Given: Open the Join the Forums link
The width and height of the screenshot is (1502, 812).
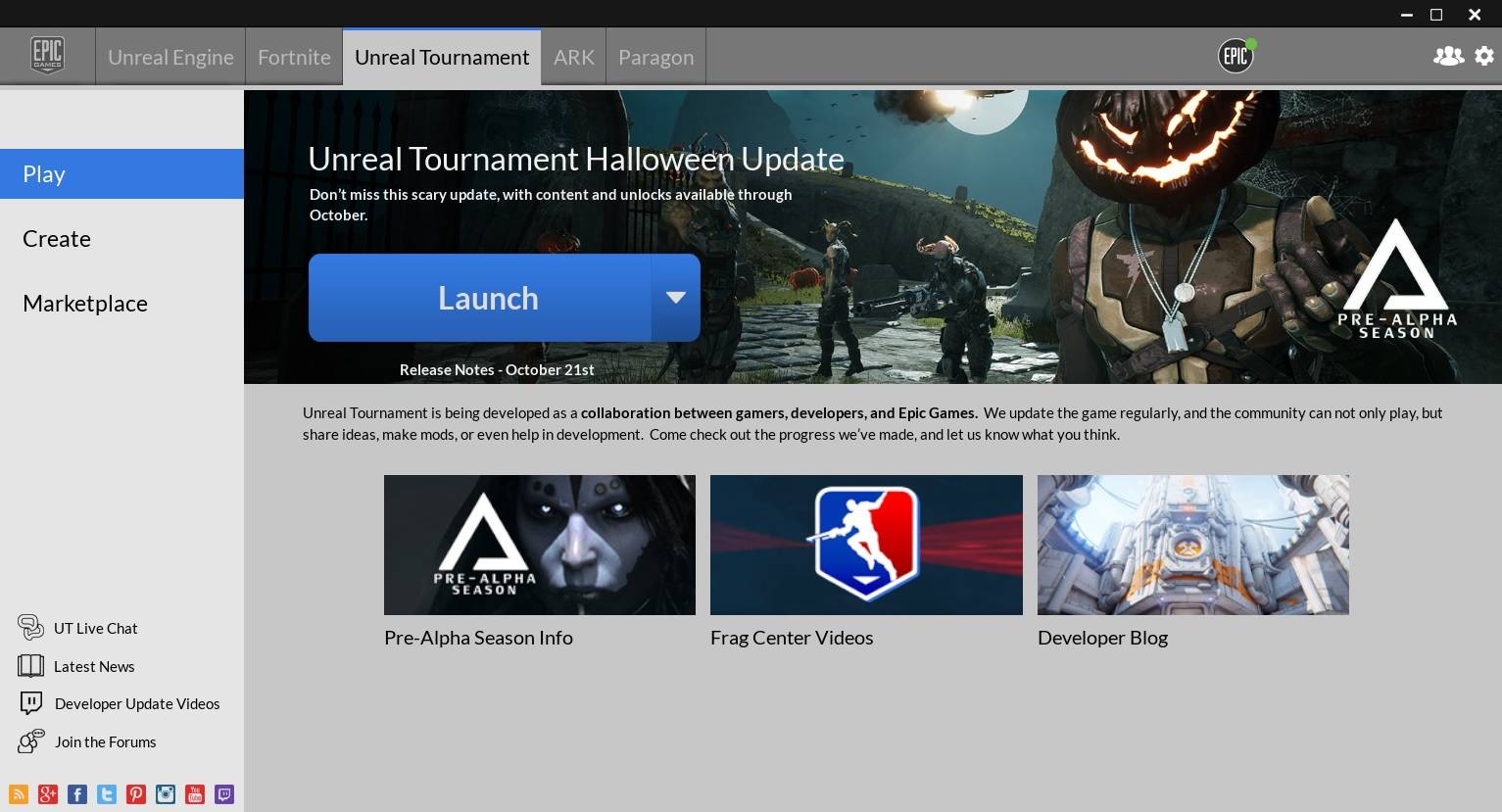Looking at the screenshot, I should point(106,741).
